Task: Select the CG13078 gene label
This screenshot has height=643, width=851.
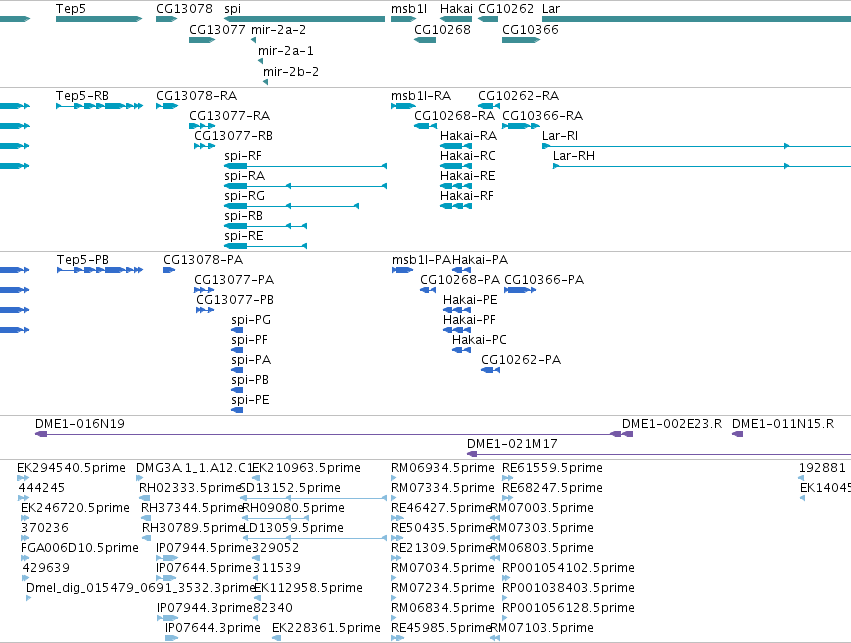Action: (184, 9)
